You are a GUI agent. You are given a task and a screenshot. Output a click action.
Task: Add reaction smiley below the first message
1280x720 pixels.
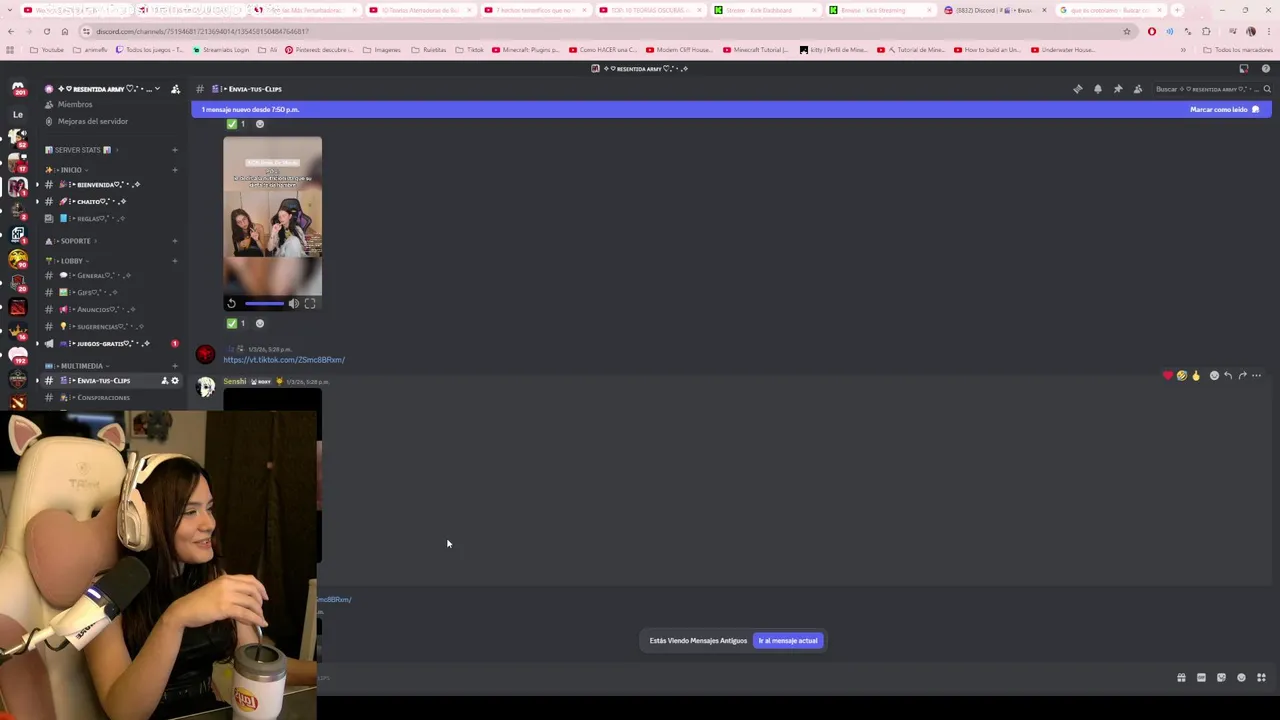260,124
